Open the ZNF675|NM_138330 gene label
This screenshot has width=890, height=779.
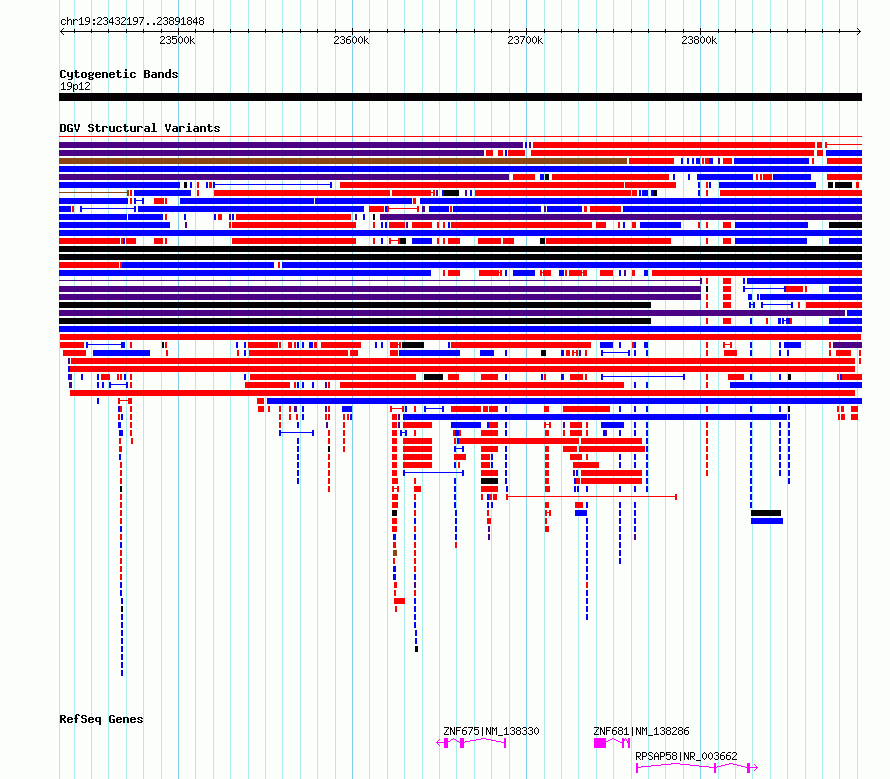point(491,731)
